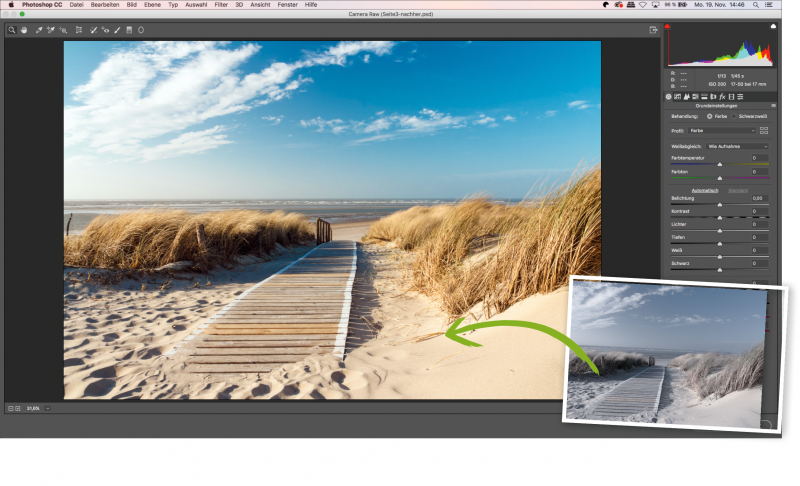Viewport: 800px width, 486px height.
Task: Click the Wi-Fi status icon
Action: click(643, 5)
